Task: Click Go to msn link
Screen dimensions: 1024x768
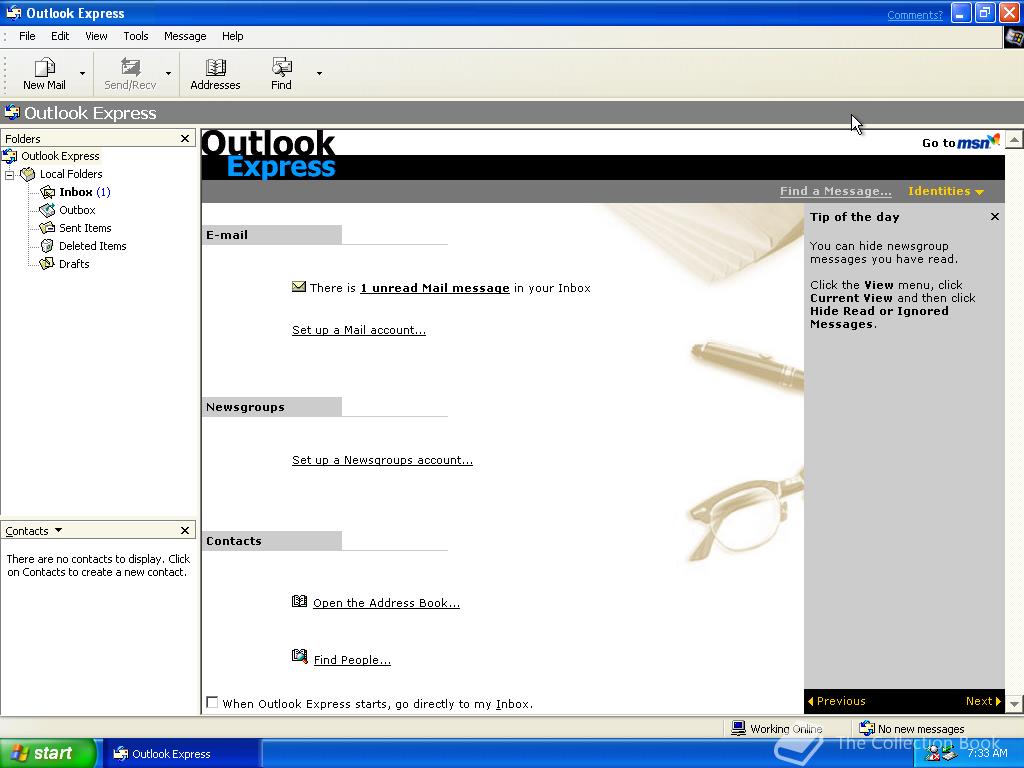Action: [961, 142]
